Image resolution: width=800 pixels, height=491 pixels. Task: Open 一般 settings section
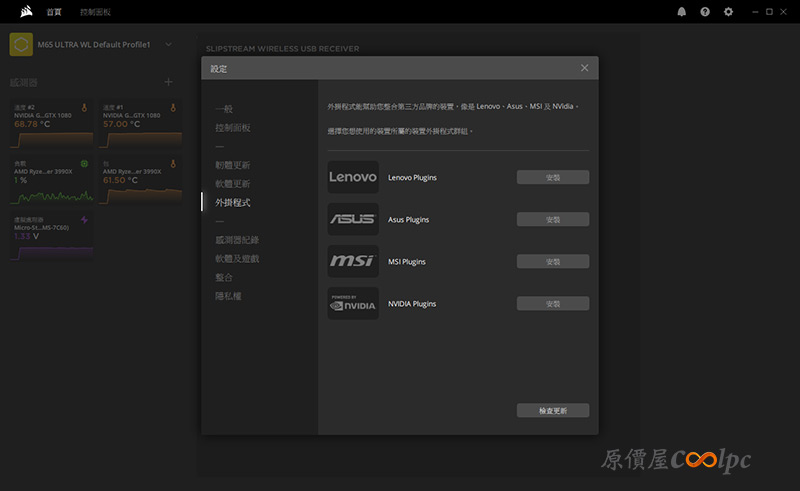click(224, 109)
